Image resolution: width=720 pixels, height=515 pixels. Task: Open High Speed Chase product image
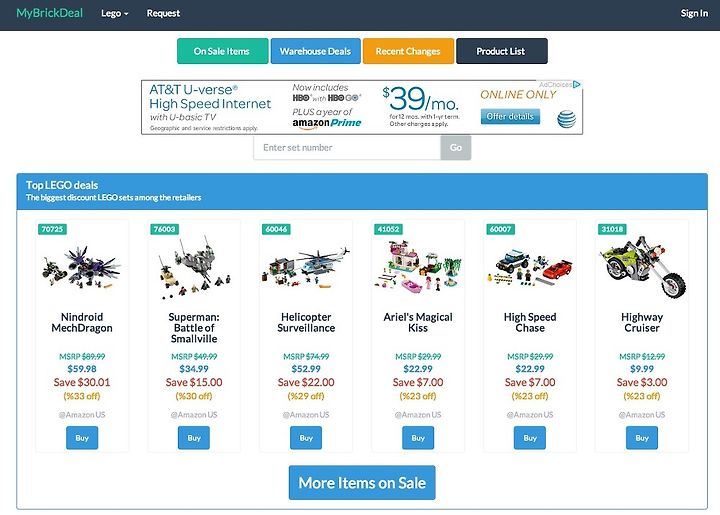pos(530,268)
